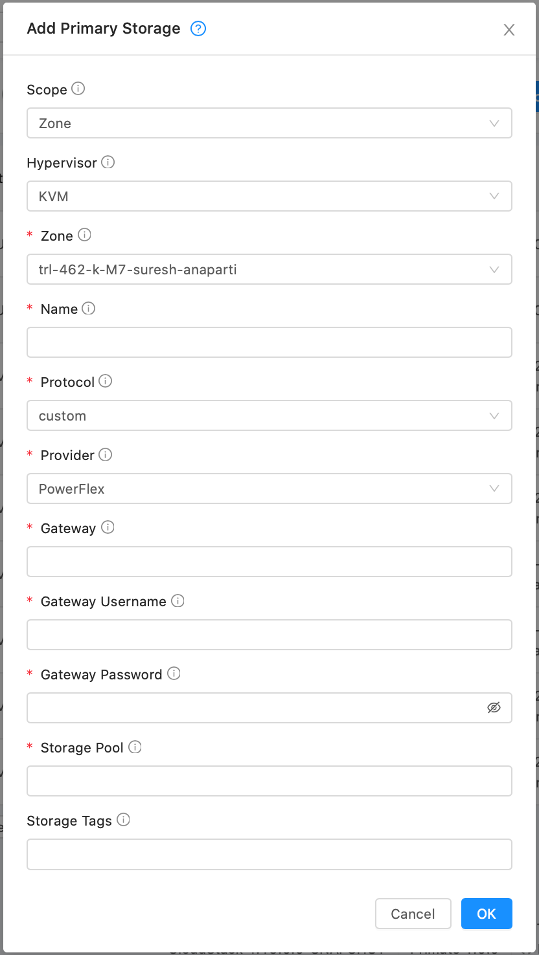The width and height of the screenshot is (540, 956).
Task: Click info icon beside Gateway Username
Action: (177, 601)
